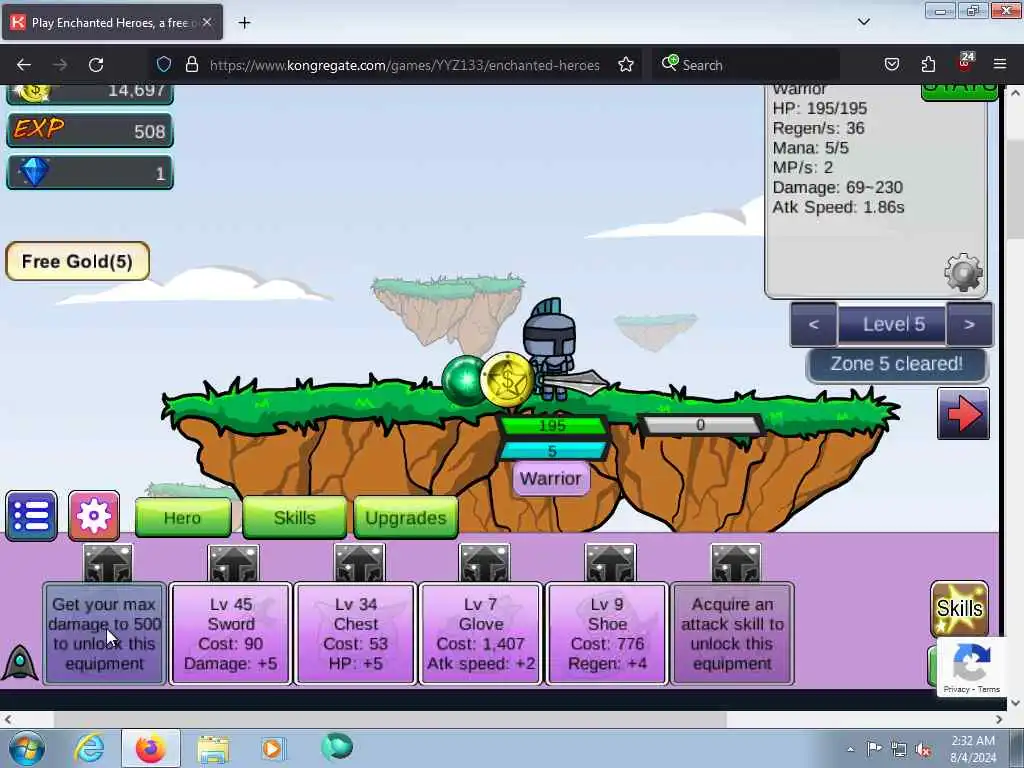Click the vertical page scrollbar
Viewport: 1024px width, 768px height.
point(1015,187)
